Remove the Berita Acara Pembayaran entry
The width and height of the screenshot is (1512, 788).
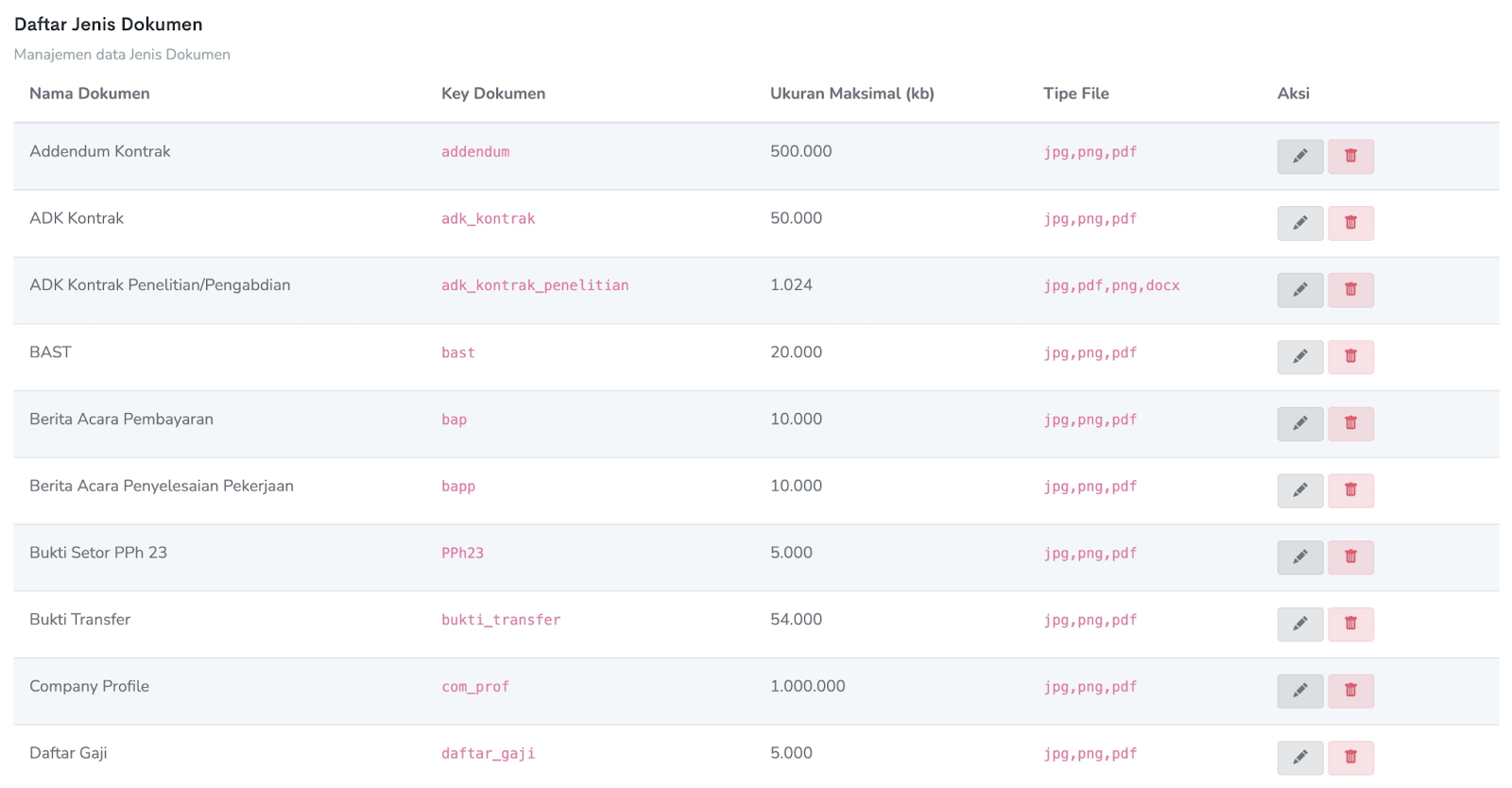[x=1350, y=423]
